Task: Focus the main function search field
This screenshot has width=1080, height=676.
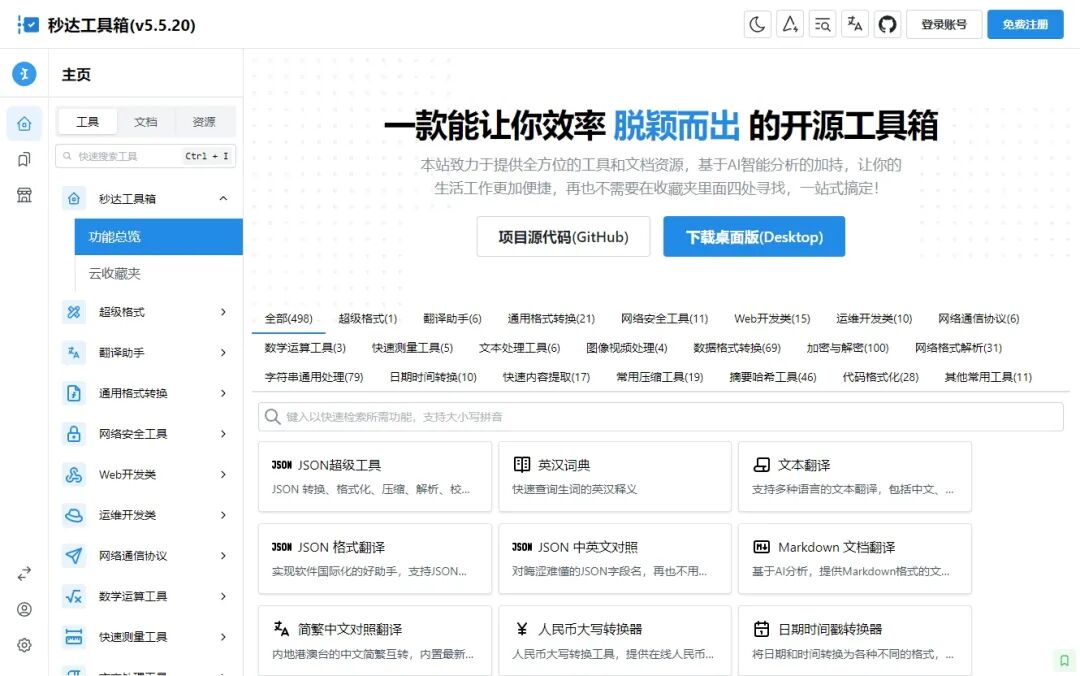Action: [661, 417]
